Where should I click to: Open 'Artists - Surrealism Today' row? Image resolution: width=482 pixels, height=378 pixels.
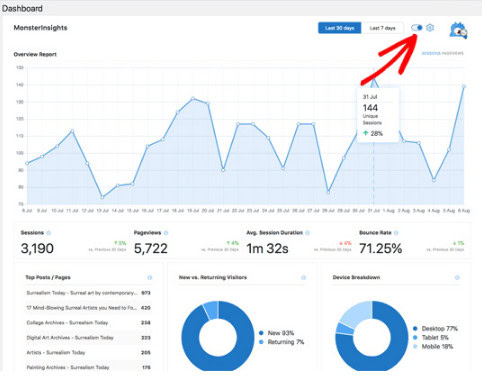tap(89, 353)
